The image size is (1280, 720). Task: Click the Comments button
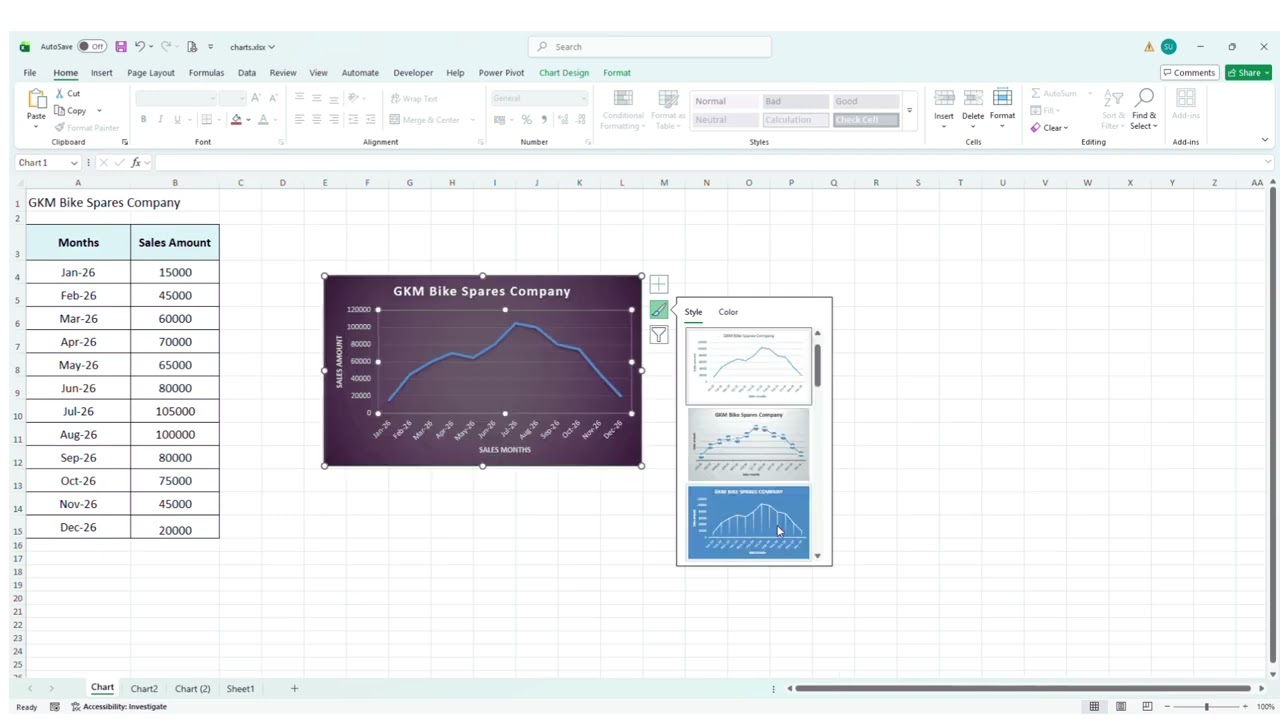[1188, 73]
